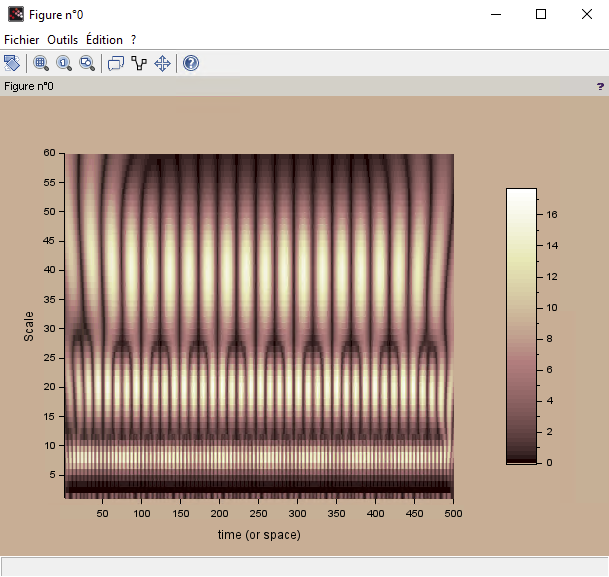609x577 pixels.
Task: Minimize the Figure n°0 window
Action: click(496, 14)
